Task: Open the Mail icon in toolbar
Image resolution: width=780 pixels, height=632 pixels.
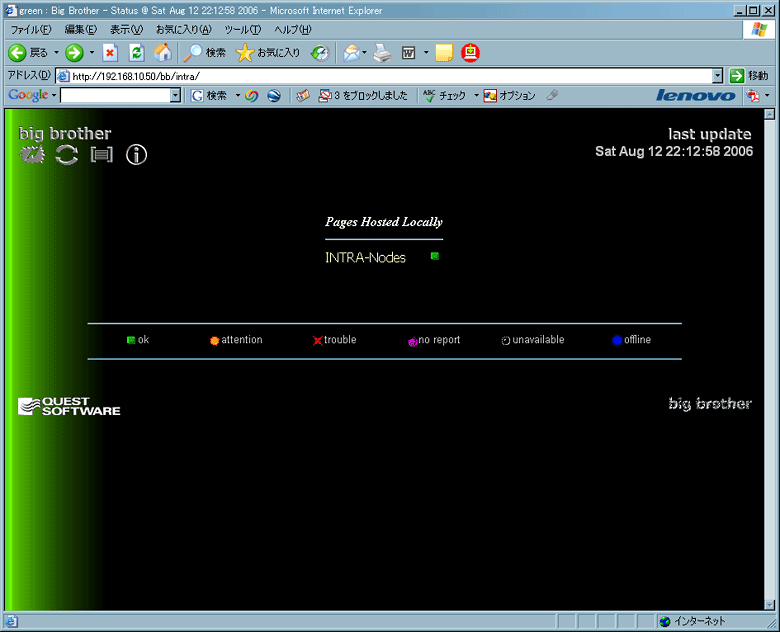Action: (350, 52)
